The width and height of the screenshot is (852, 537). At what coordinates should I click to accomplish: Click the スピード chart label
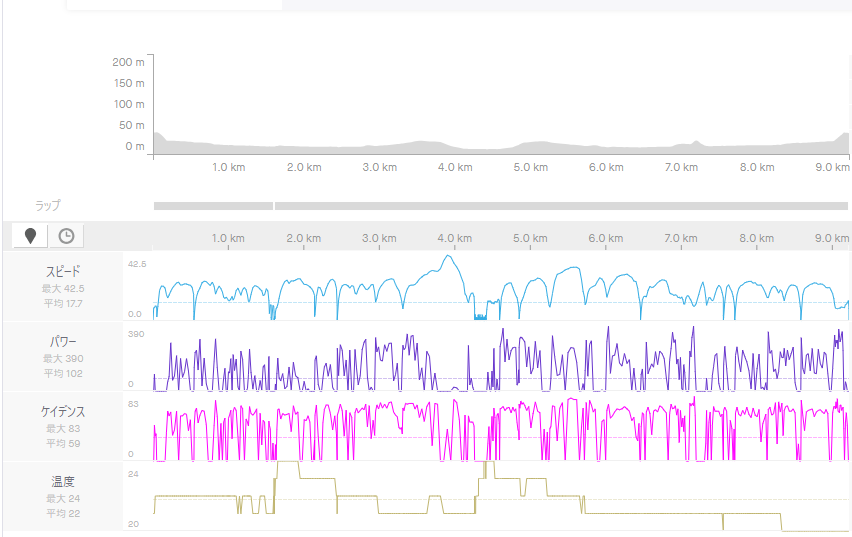pyautogui.click(x=63, y=271)
